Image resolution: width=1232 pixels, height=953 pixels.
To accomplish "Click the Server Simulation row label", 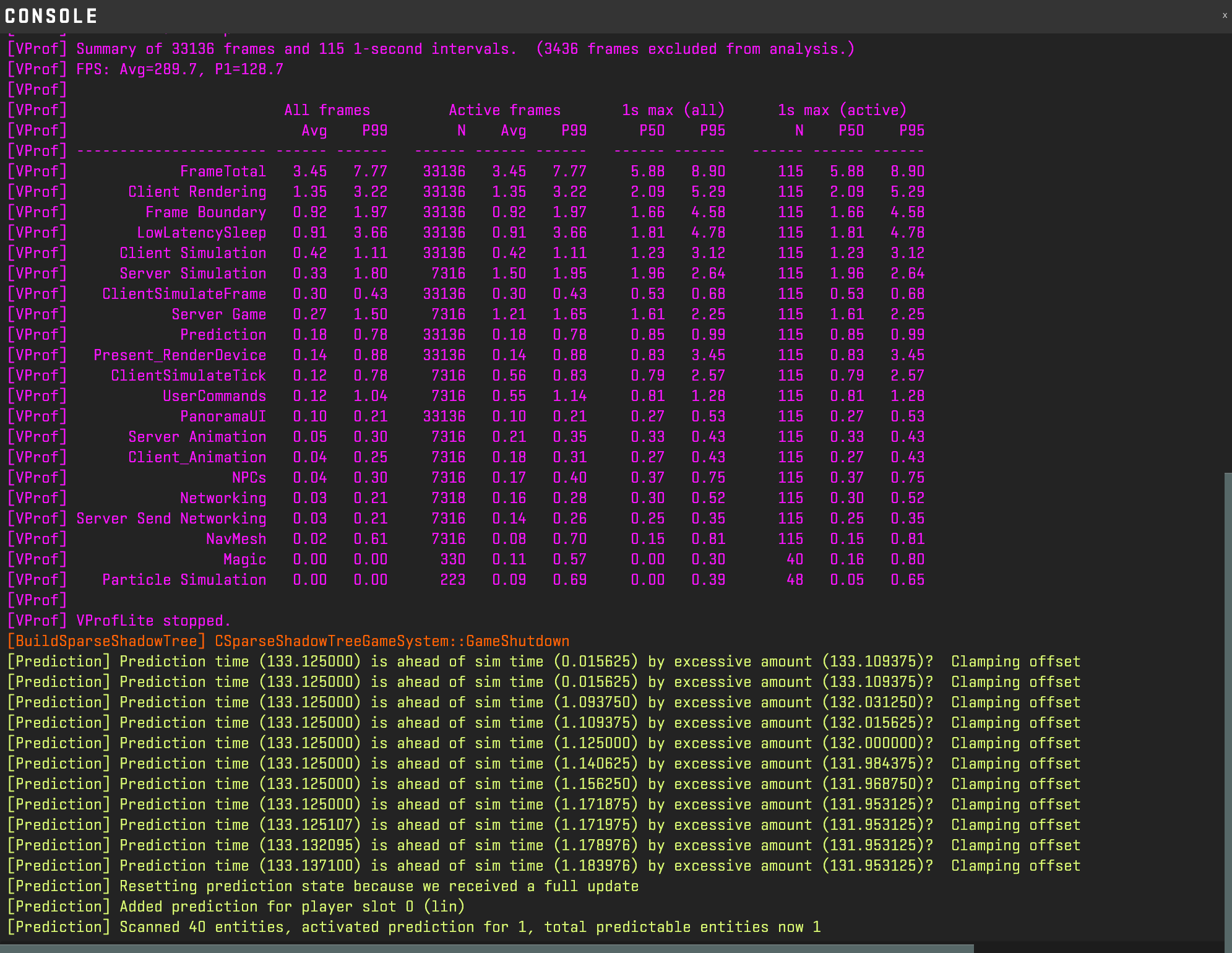I will (192, 274).
